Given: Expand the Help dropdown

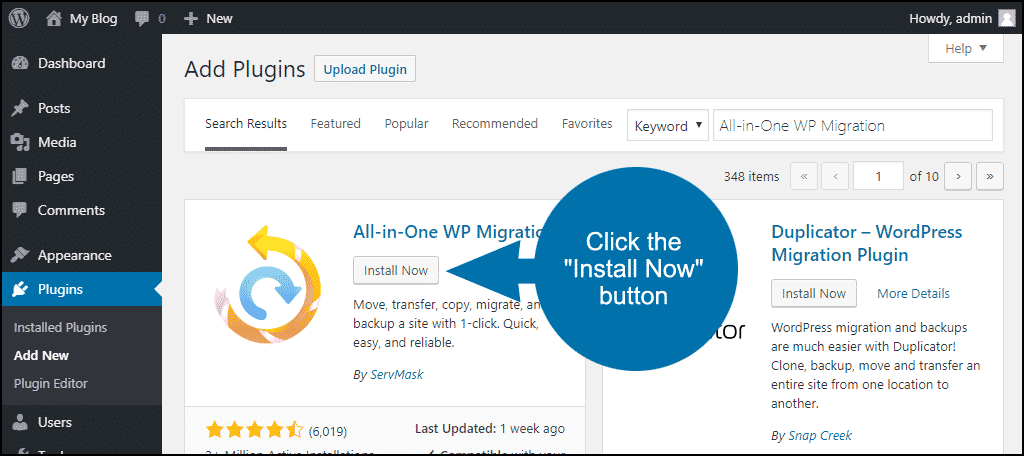Looking at the screenshot, I should [966, 48].
